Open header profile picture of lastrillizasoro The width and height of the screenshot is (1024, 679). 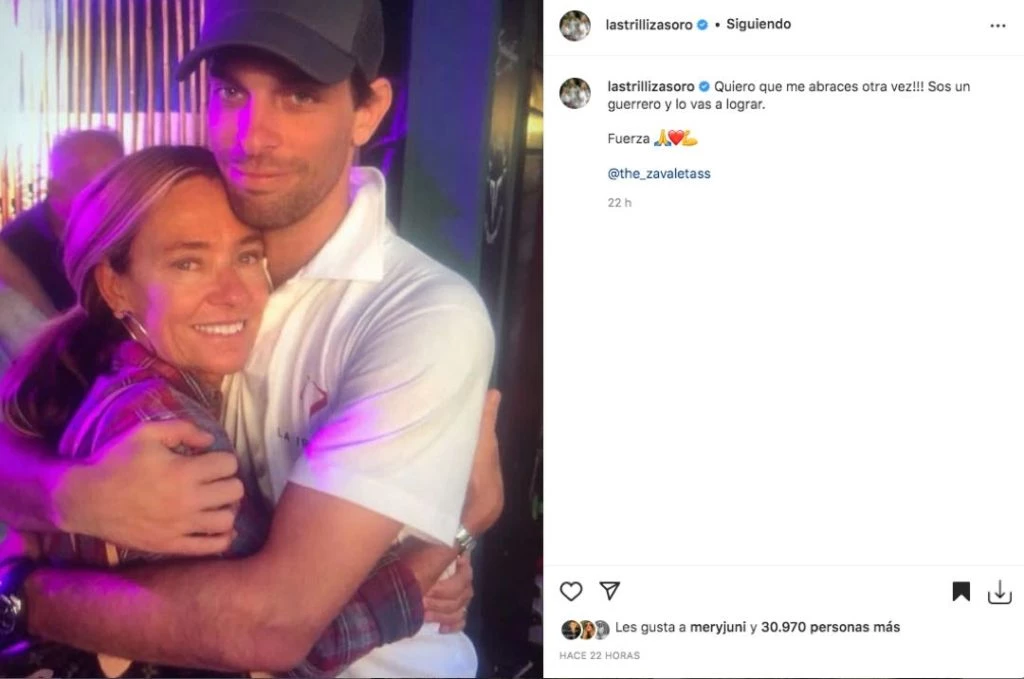575,26
